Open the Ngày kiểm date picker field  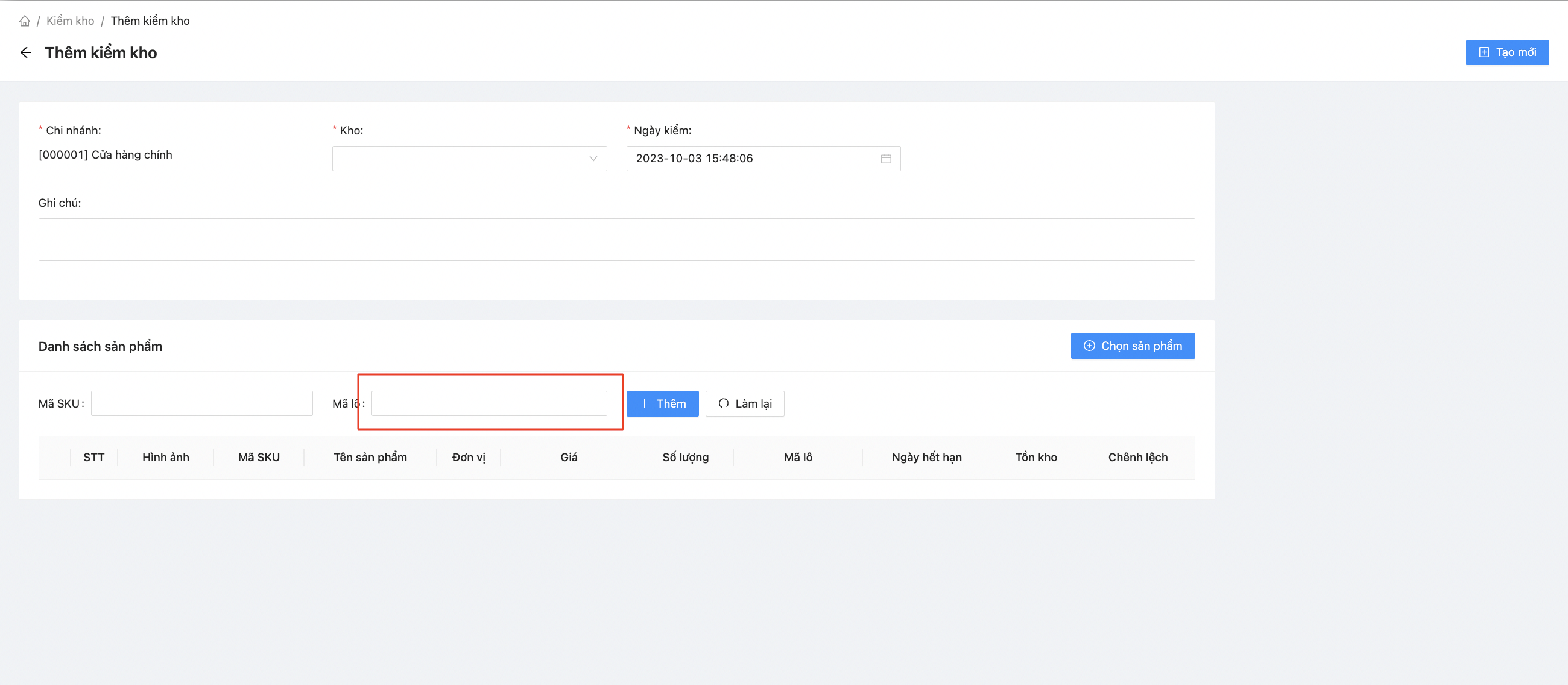[752, 158]
